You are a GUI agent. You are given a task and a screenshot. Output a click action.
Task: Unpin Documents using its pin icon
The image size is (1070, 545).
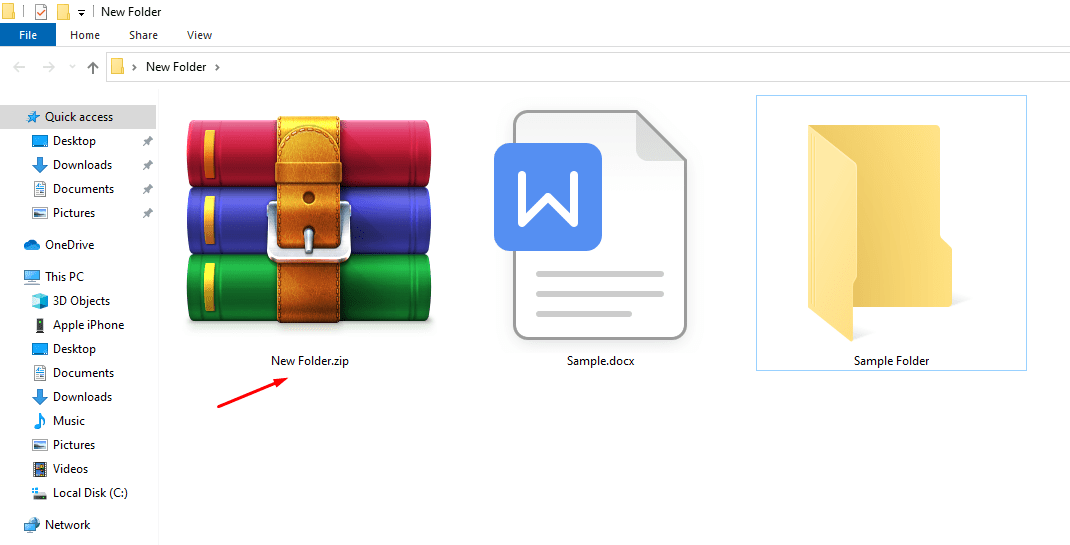pos(147,189)
